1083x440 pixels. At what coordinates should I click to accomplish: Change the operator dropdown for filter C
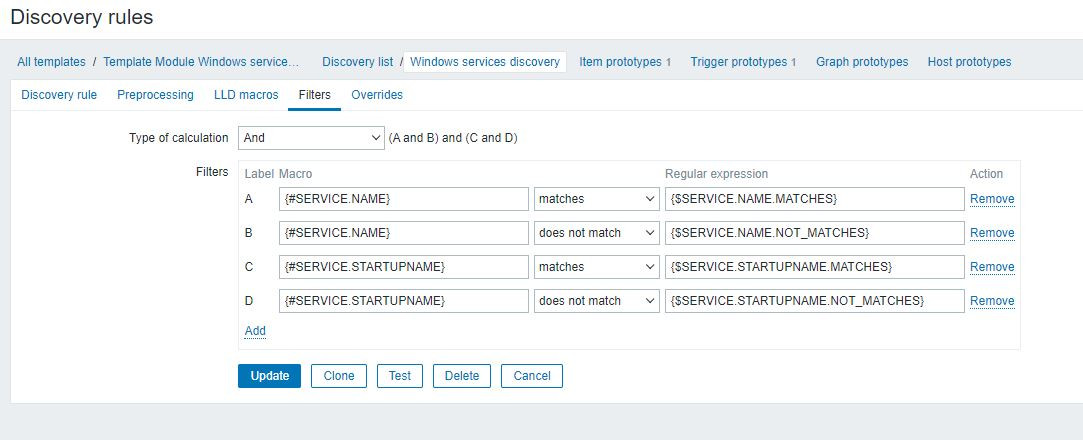tap(595, 267)
